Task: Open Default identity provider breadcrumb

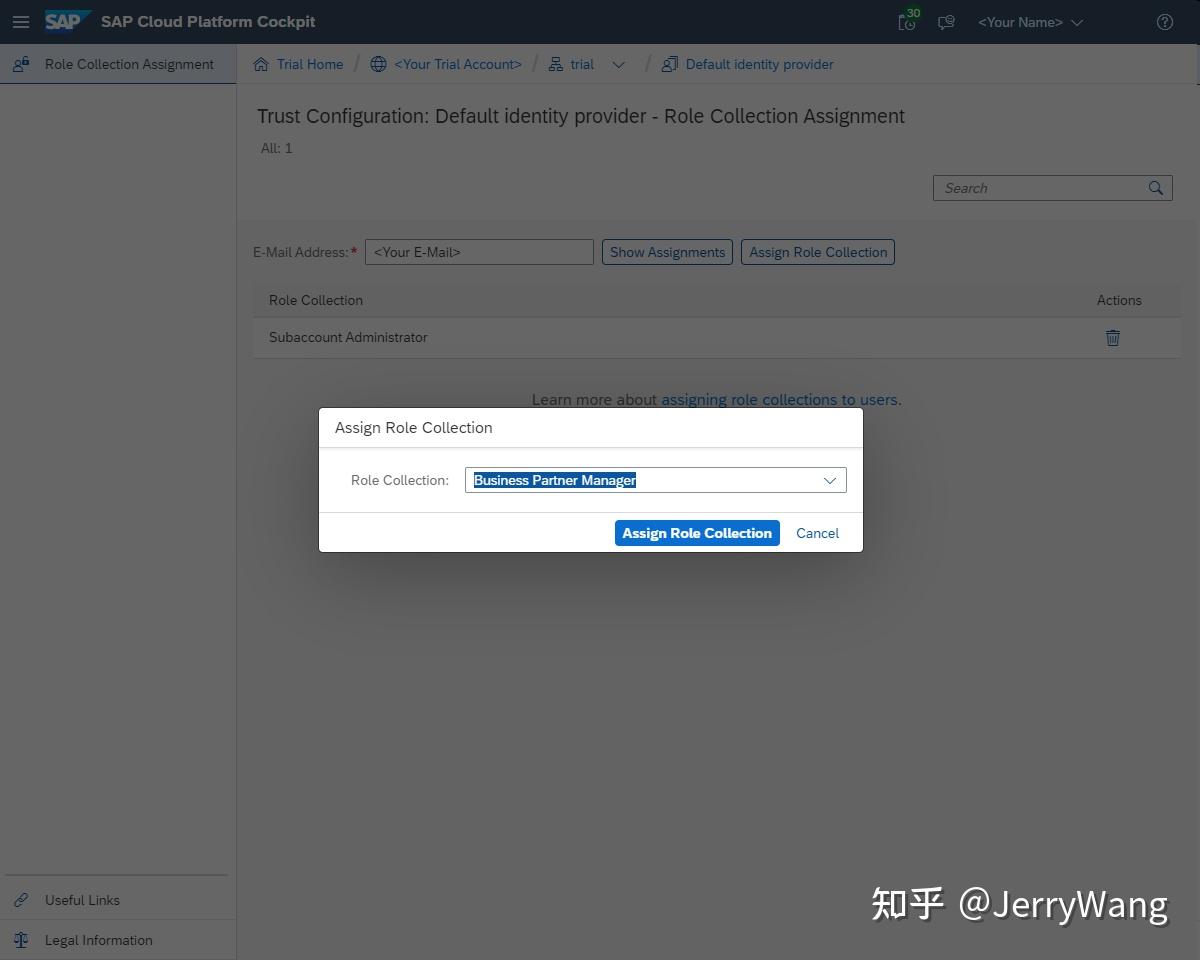Action: [760, 64]
